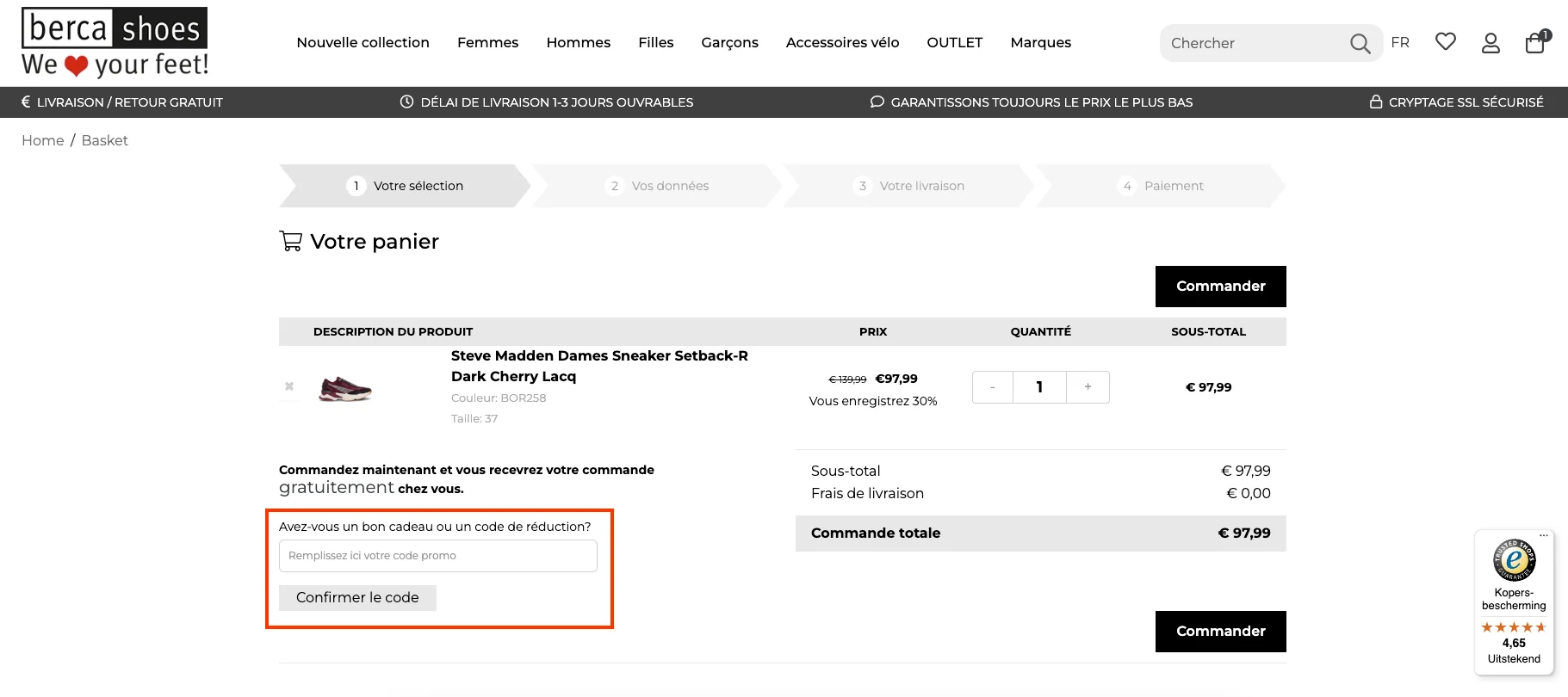Open the wishlist heart icon
Viewport: 1568px width, 697px height.
click(x=1446, y=41)
